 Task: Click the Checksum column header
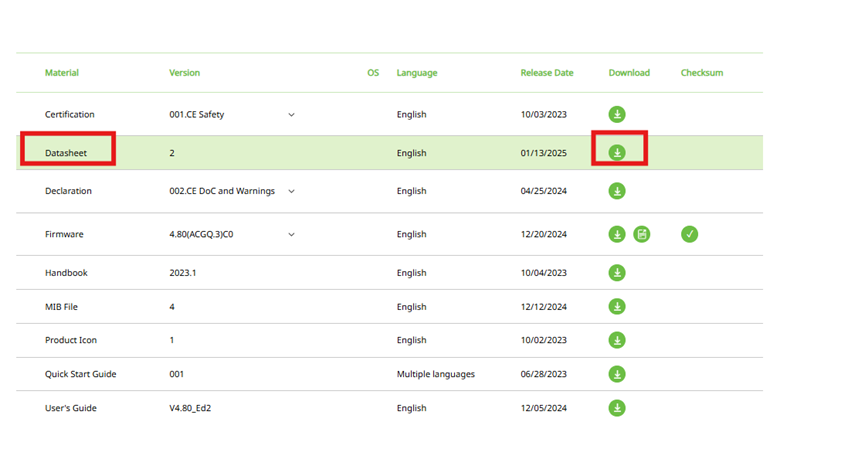point(702,73)
